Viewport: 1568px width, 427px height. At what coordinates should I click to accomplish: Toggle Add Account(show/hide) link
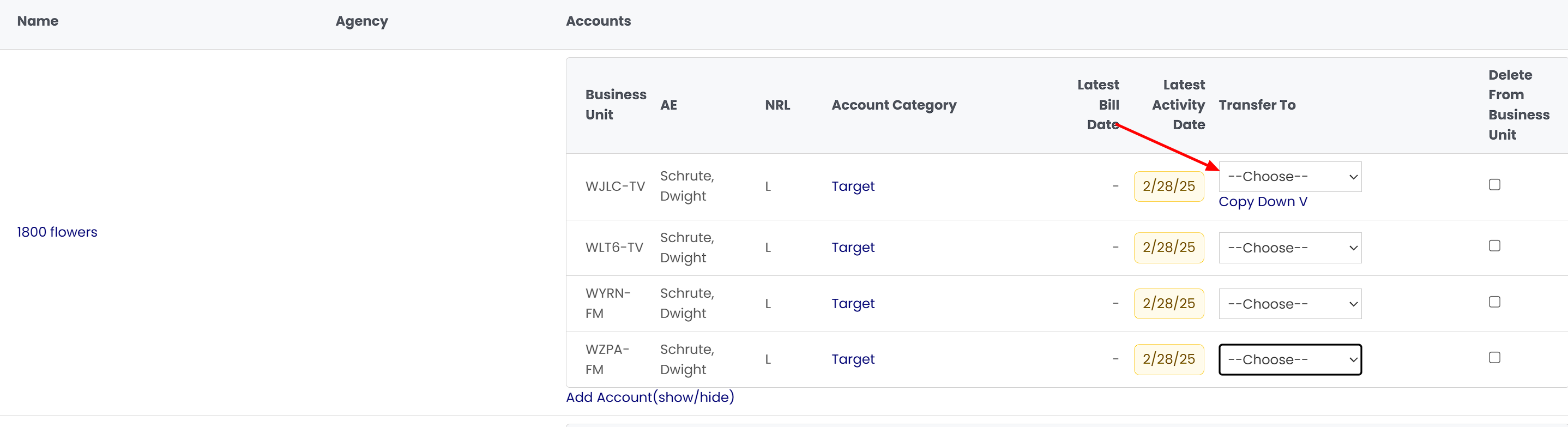click(x=650, y=397)
